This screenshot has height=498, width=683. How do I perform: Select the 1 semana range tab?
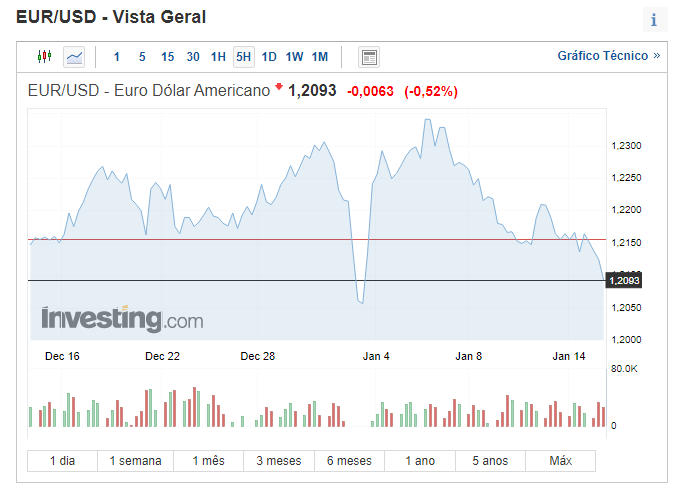135,461
